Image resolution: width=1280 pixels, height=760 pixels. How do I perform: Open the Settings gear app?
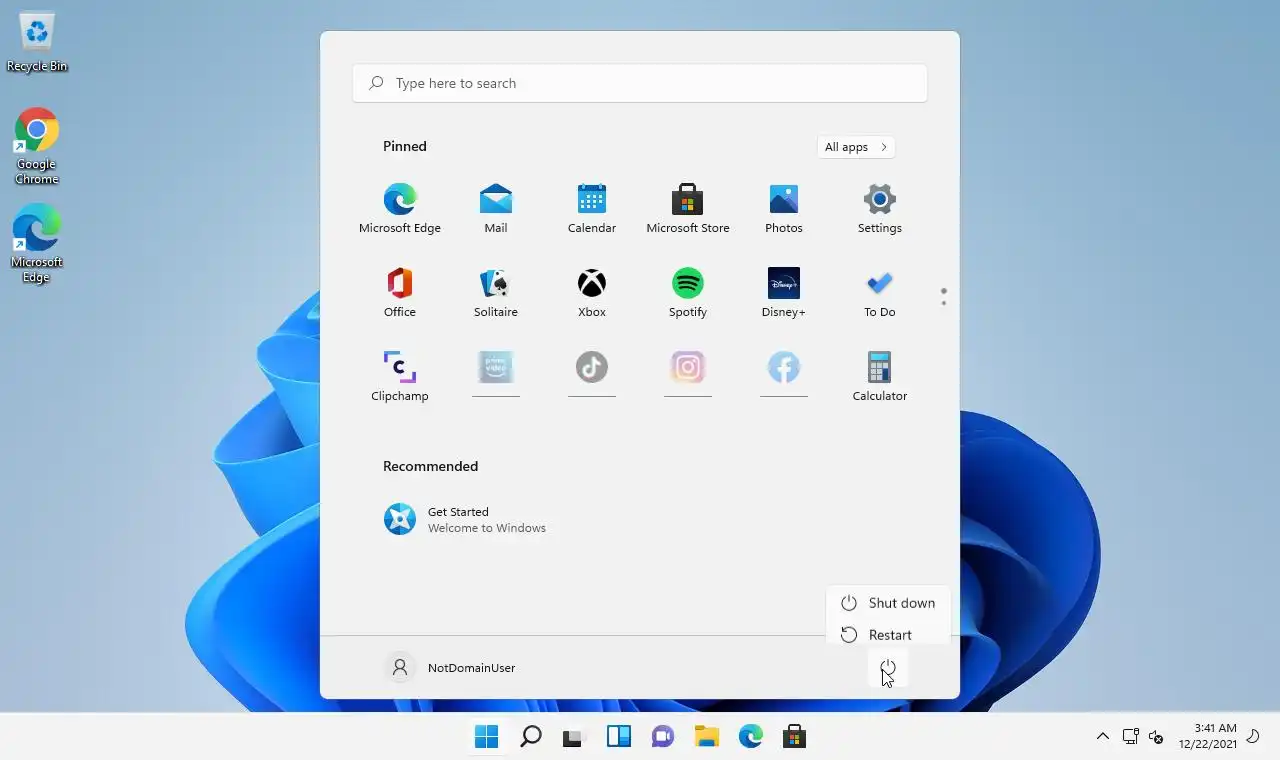[880, 209]
